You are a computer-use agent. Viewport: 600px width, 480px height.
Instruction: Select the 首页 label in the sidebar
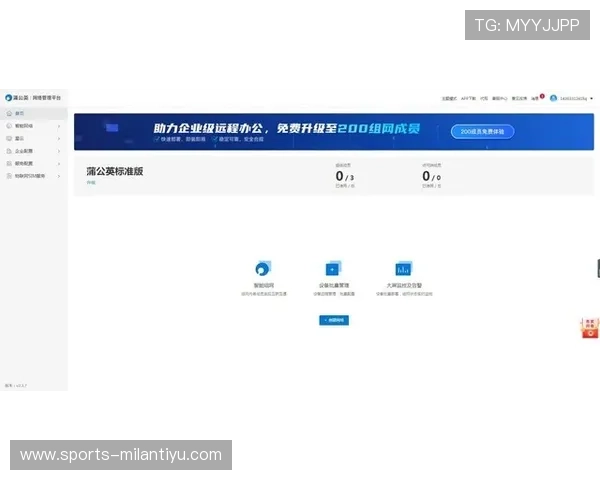coord(20,113)
